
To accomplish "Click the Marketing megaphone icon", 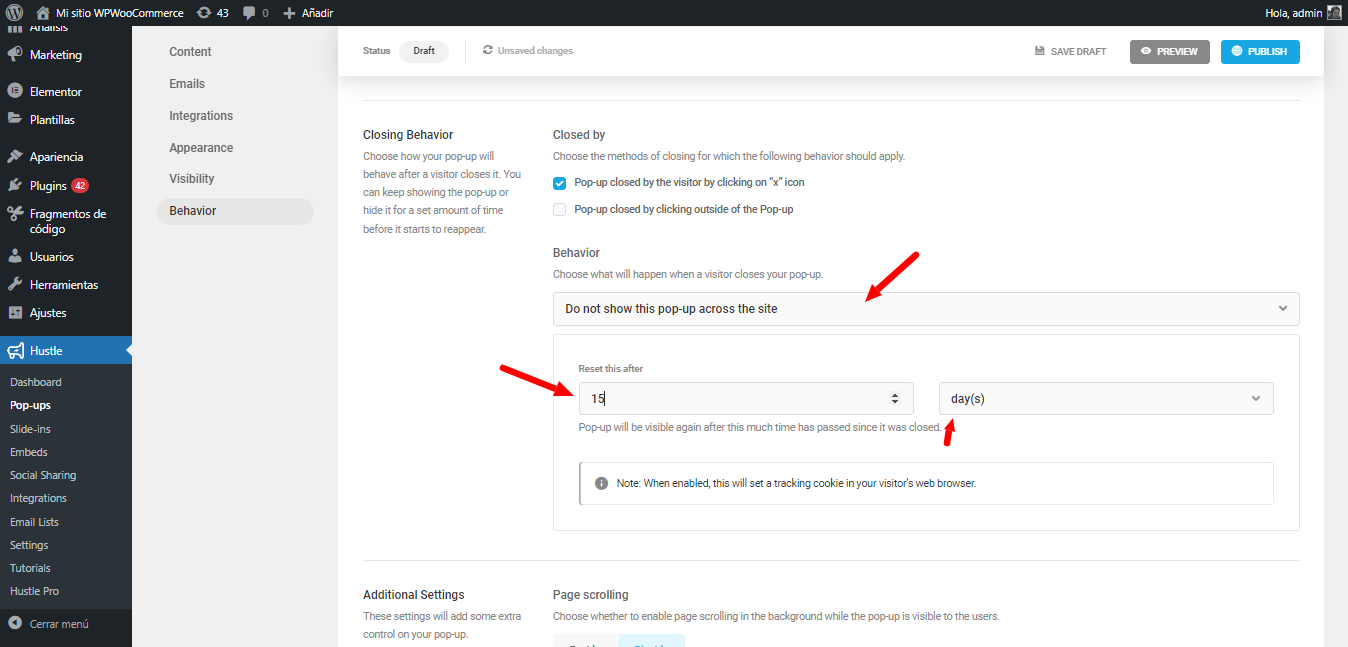I will tap(15, 55).
